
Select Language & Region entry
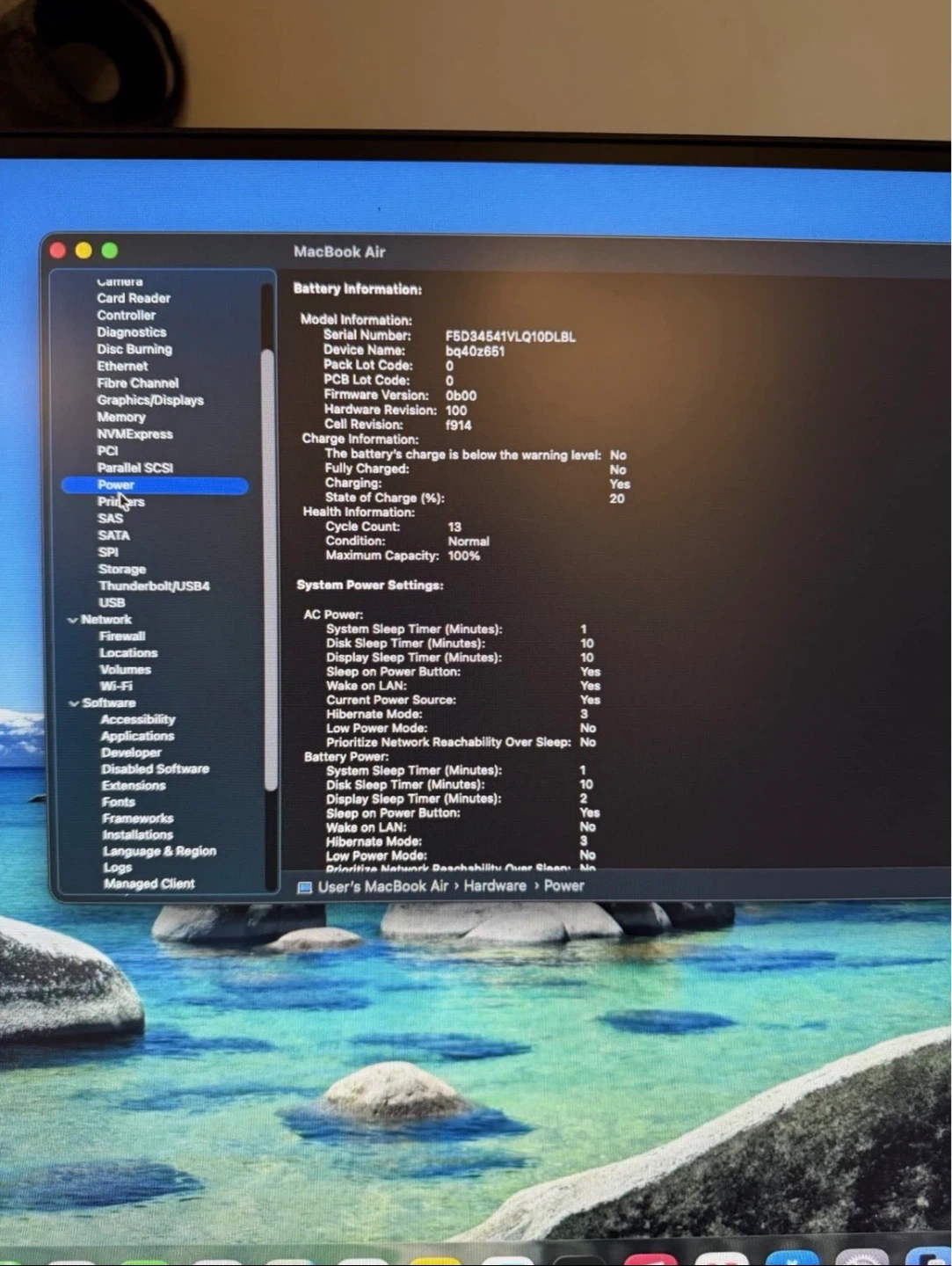coord(159,852)
